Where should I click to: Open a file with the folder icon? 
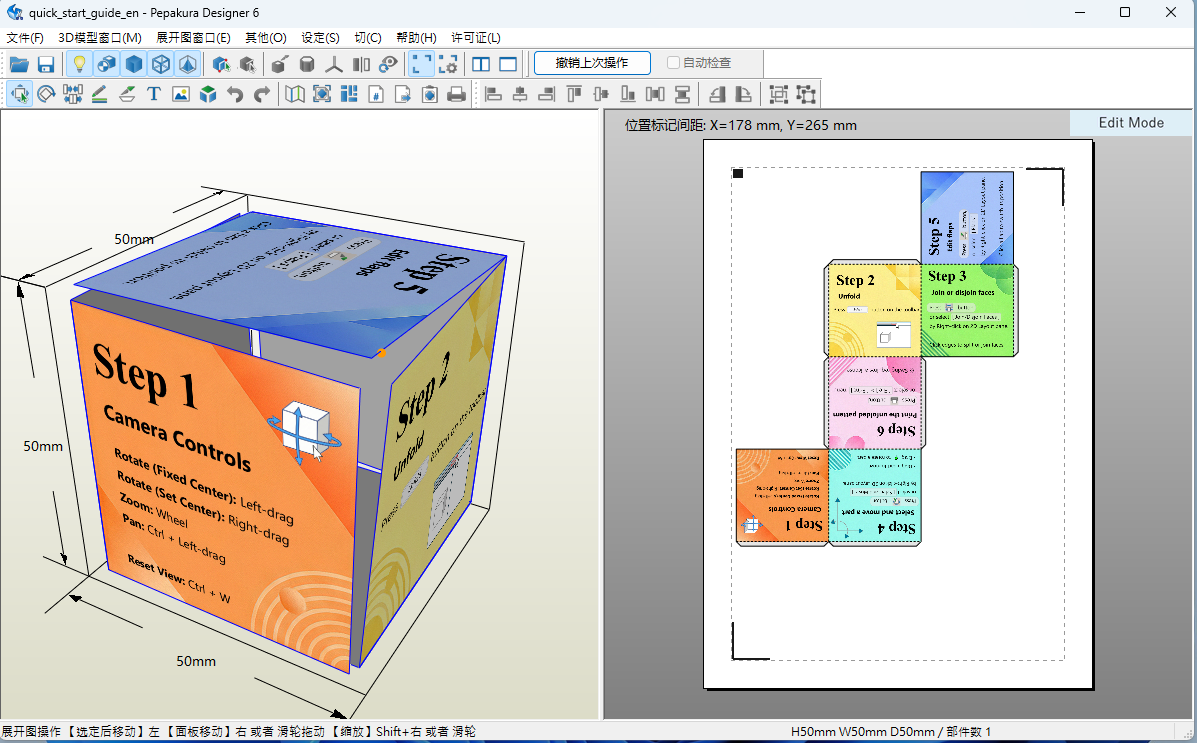(19, 64)
